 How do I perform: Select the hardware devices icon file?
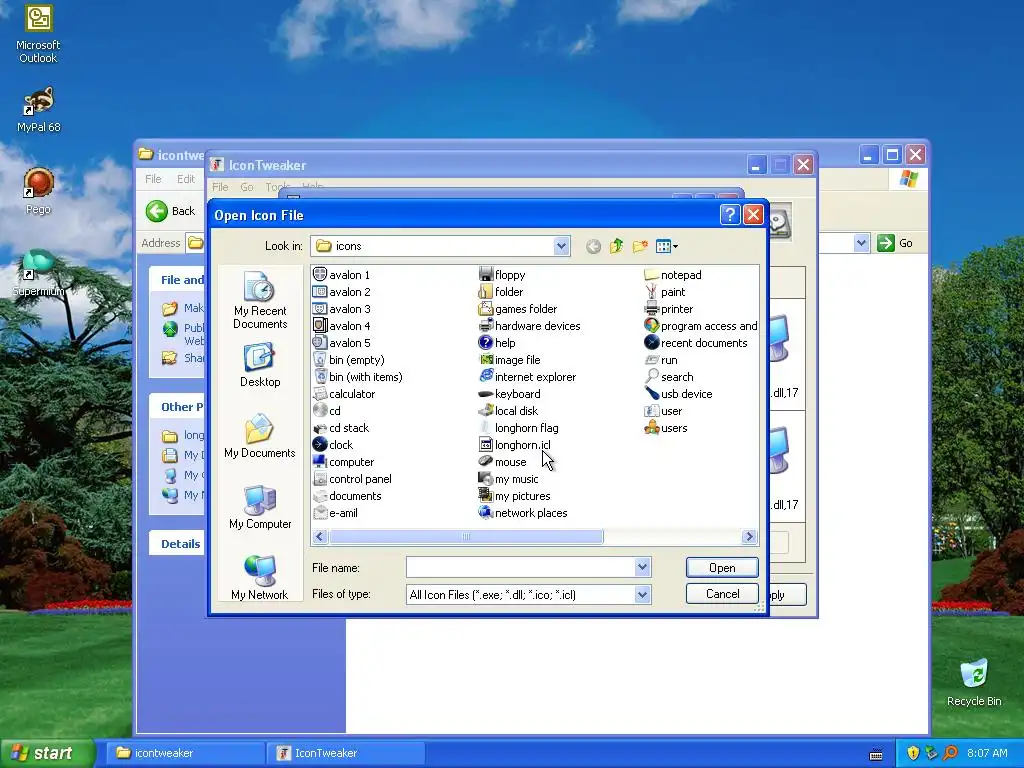(x=530, y=326)
